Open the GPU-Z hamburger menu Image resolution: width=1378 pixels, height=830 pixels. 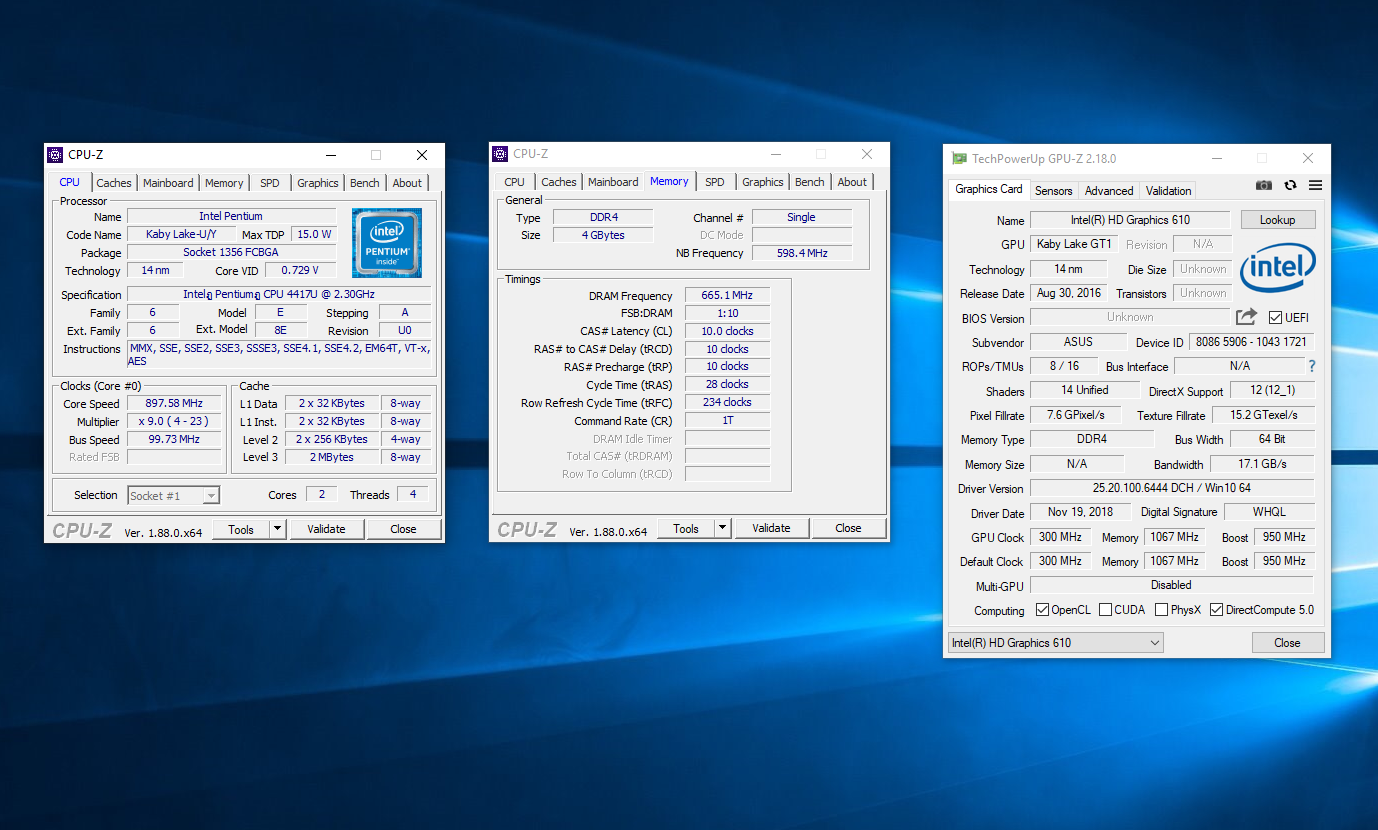(x=1315, y=186)
